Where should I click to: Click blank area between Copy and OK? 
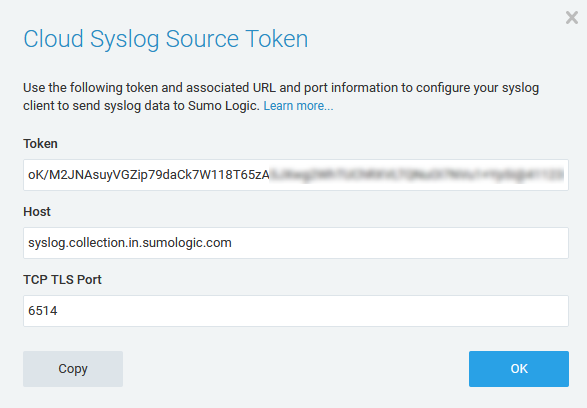(x=296, y=369)
